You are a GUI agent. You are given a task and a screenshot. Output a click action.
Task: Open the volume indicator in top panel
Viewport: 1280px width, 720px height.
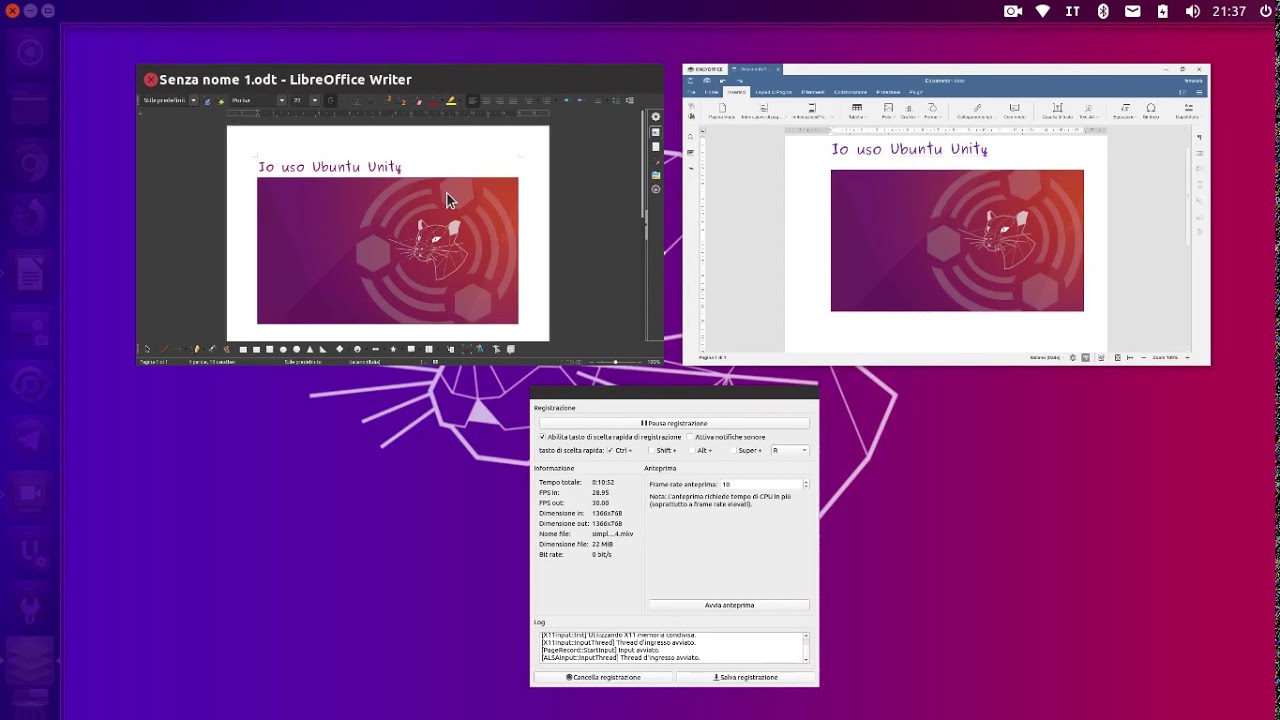coord(1192,11)
